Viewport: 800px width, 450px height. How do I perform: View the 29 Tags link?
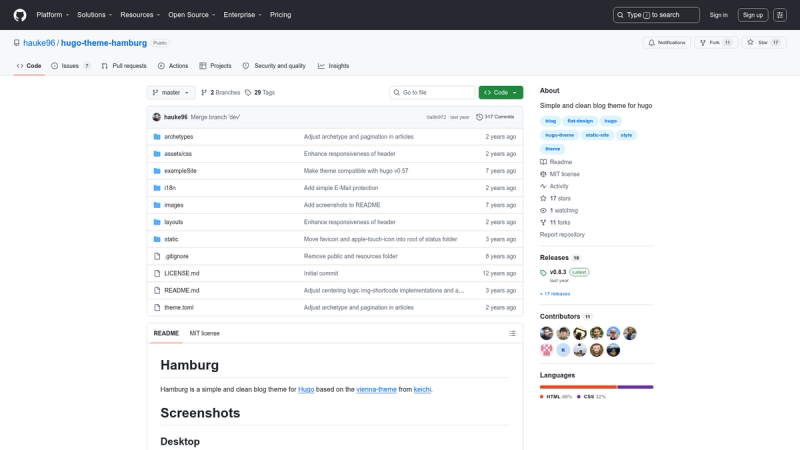260,92
